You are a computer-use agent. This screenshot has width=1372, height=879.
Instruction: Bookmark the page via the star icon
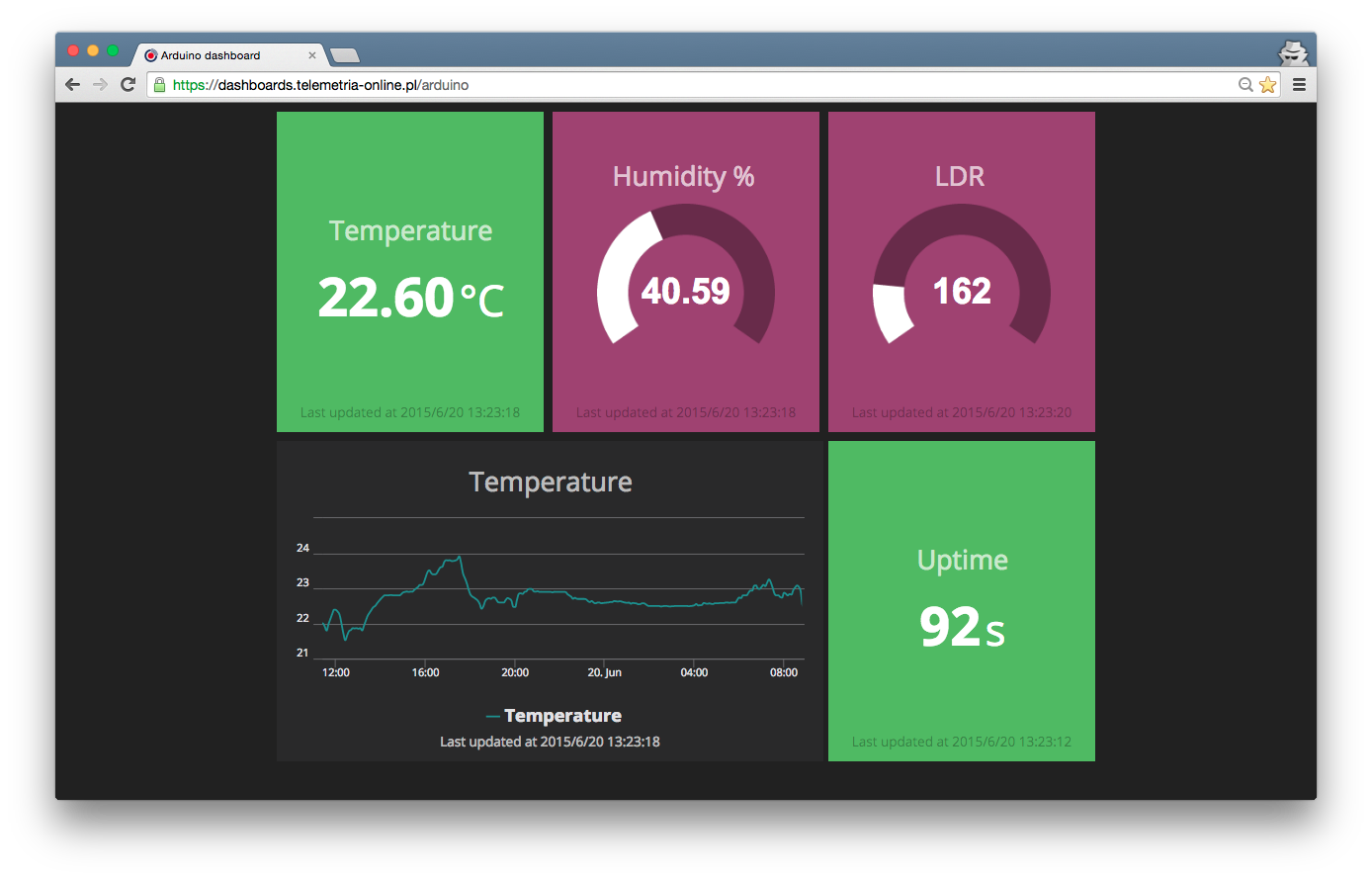1267,84
